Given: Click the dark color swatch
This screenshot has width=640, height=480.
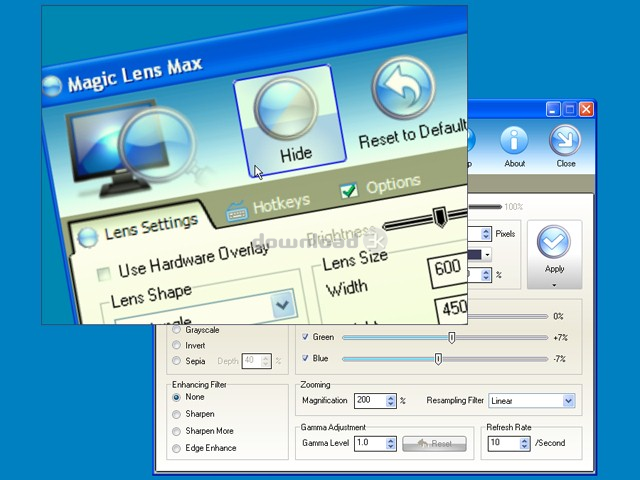Looking at the screenshot, I should (x=475, y=255).
